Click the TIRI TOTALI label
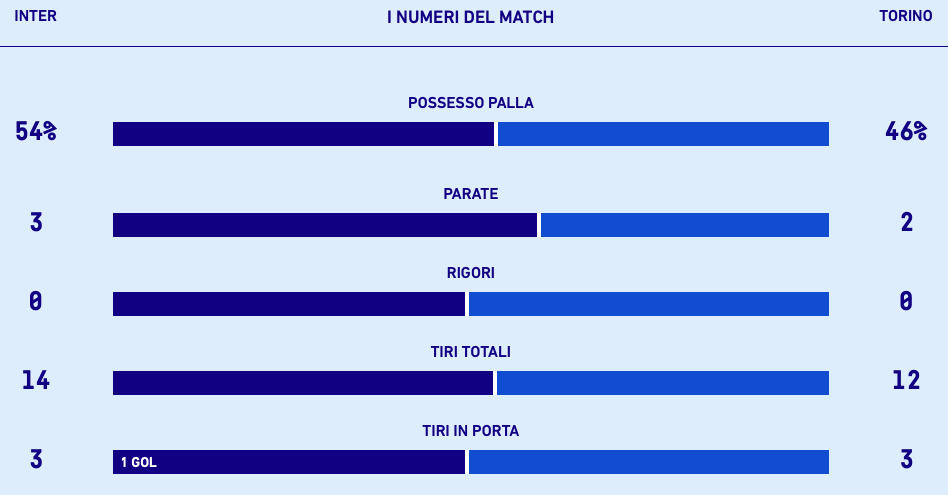 (471, 352)
